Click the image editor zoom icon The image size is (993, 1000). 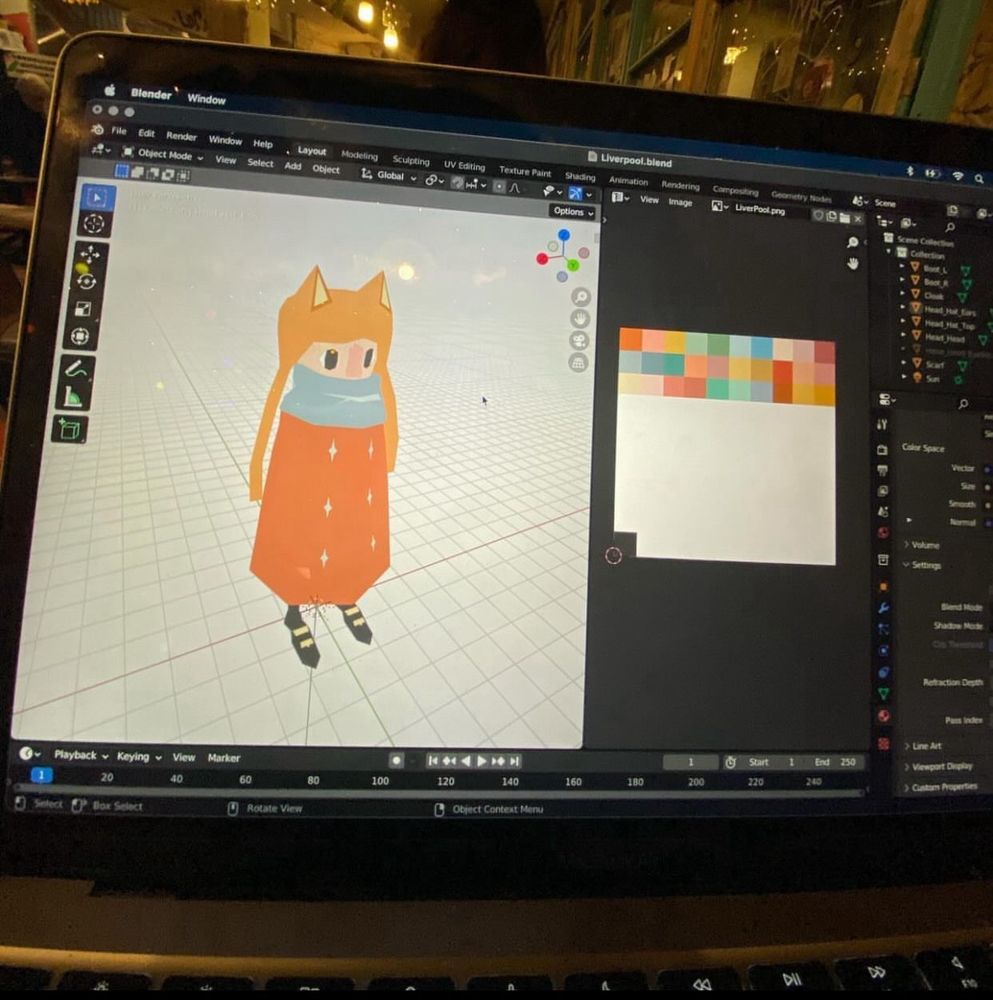point(853,242)
